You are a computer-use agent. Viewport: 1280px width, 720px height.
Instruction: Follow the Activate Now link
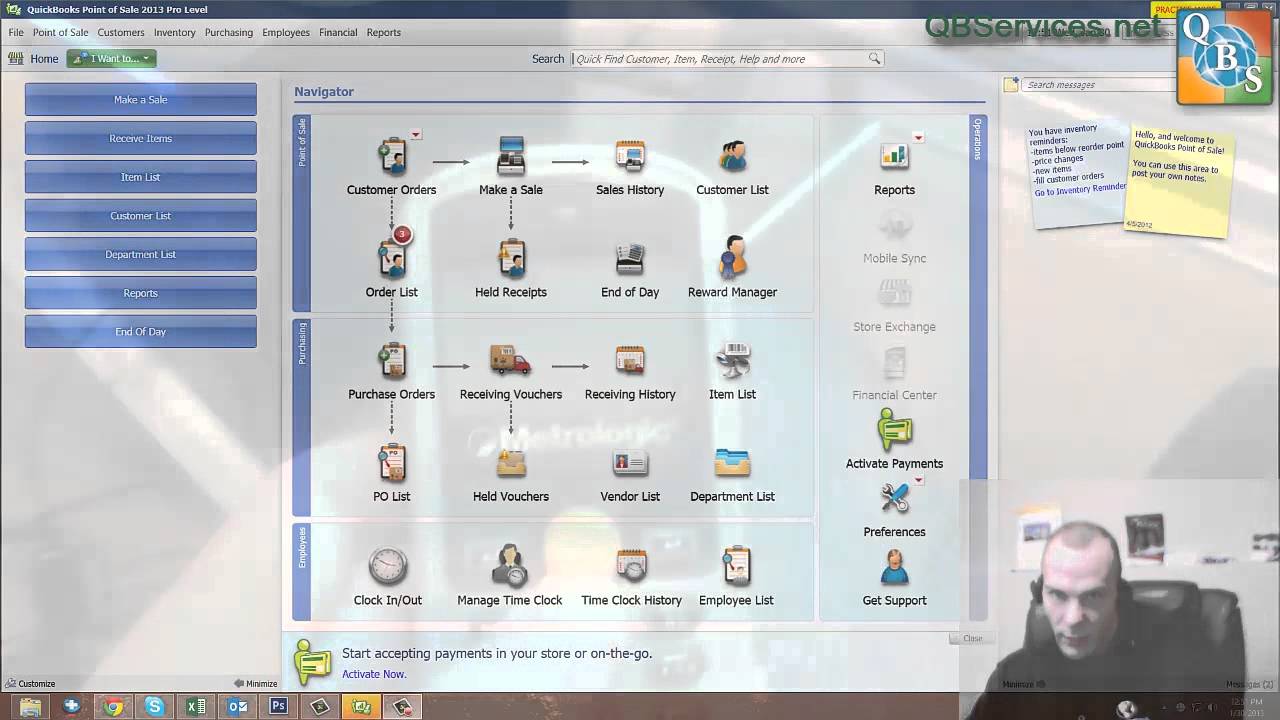pyautogui.click(x=374, y=674)
